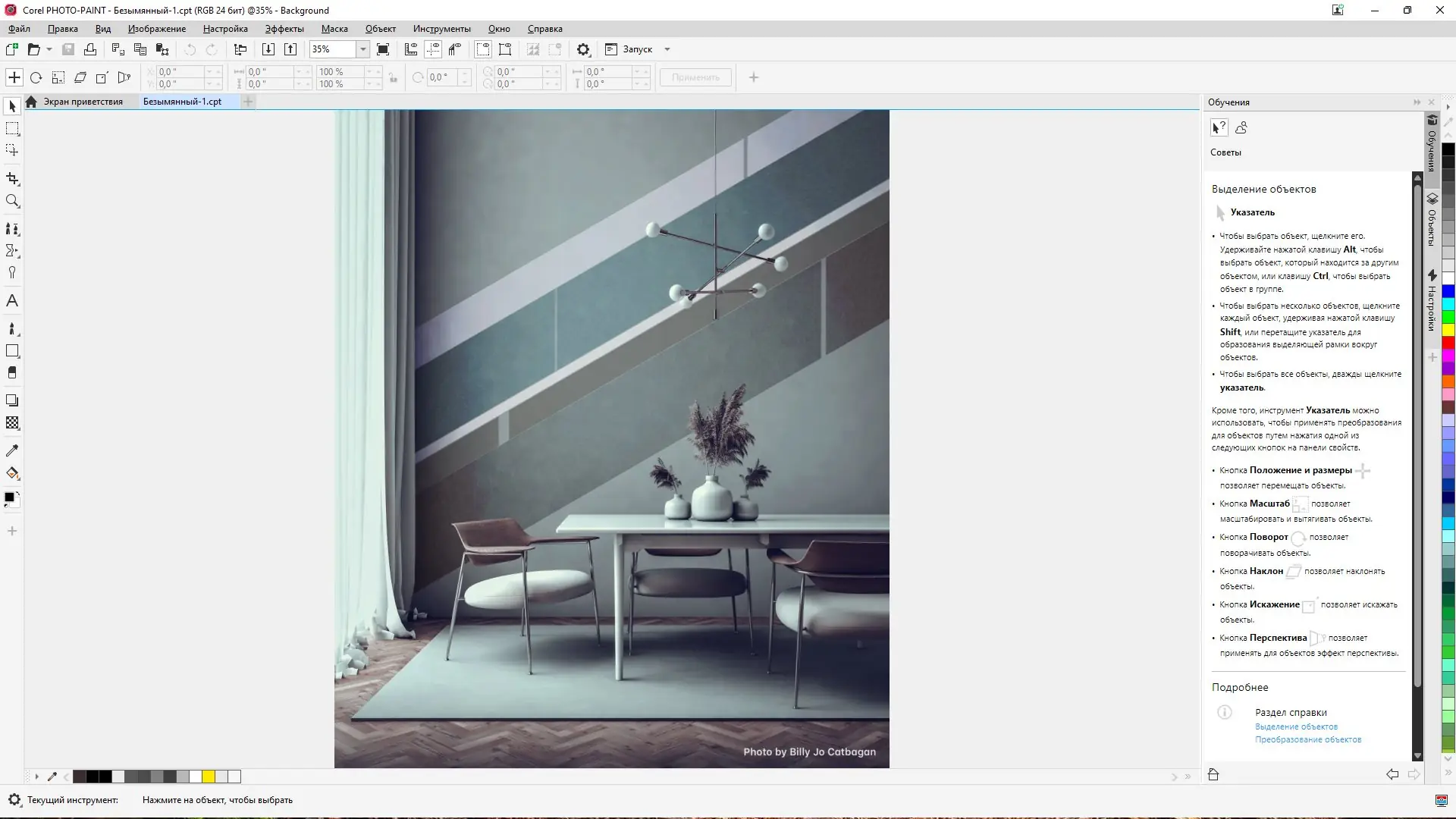Screen dimensions: 1456x819
Task: Open the Преобразование объектов help link
Action: pos(1307,739)
